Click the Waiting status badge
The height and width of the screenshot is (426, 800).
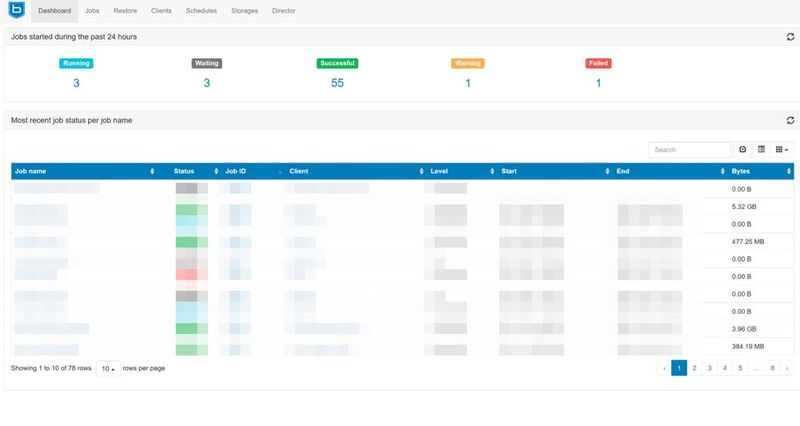click(207, 63)
